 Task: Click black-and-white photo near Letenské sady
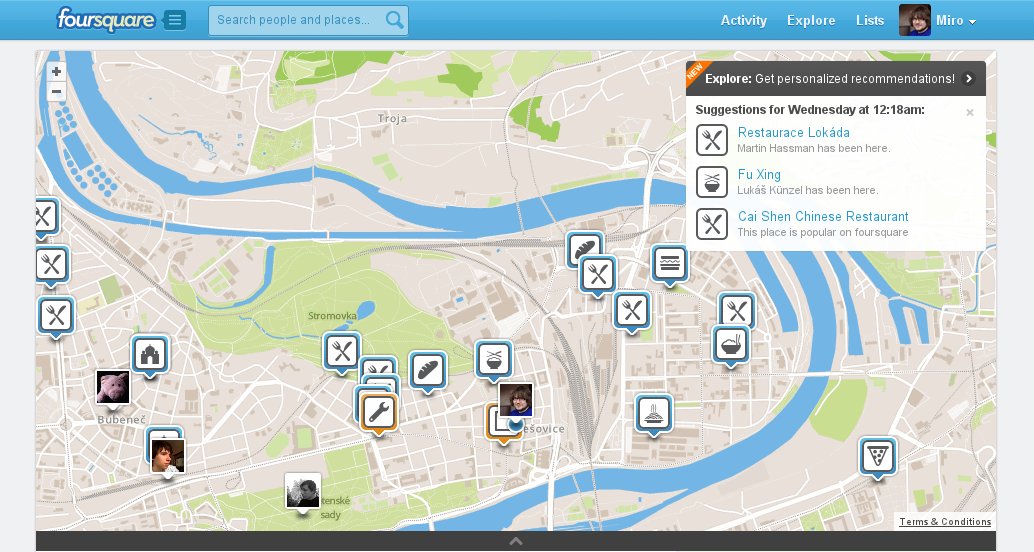click(x=303, y=491)
